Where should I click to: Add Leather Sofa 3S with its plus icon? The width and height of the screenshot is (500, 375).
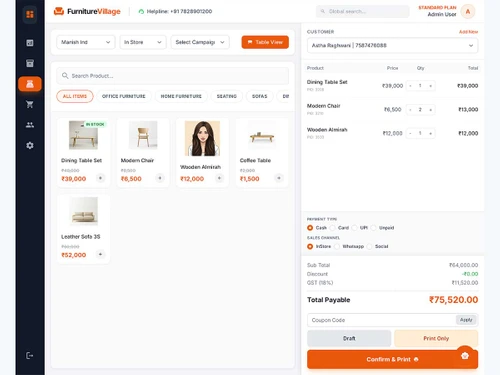tap(100, 254)
